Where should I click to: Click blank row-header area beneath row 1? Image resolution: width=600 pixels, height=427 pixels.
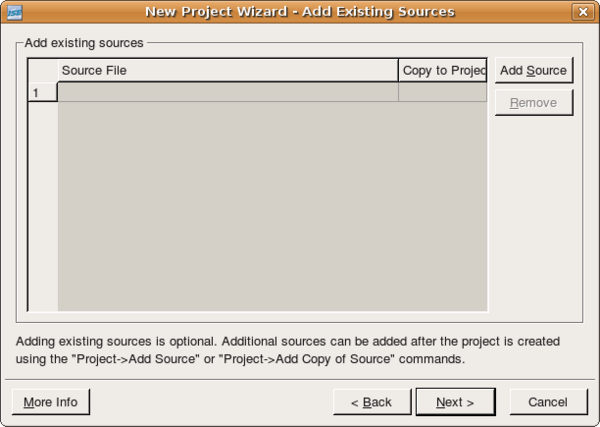pyautogui.click(x=43, y=207)
